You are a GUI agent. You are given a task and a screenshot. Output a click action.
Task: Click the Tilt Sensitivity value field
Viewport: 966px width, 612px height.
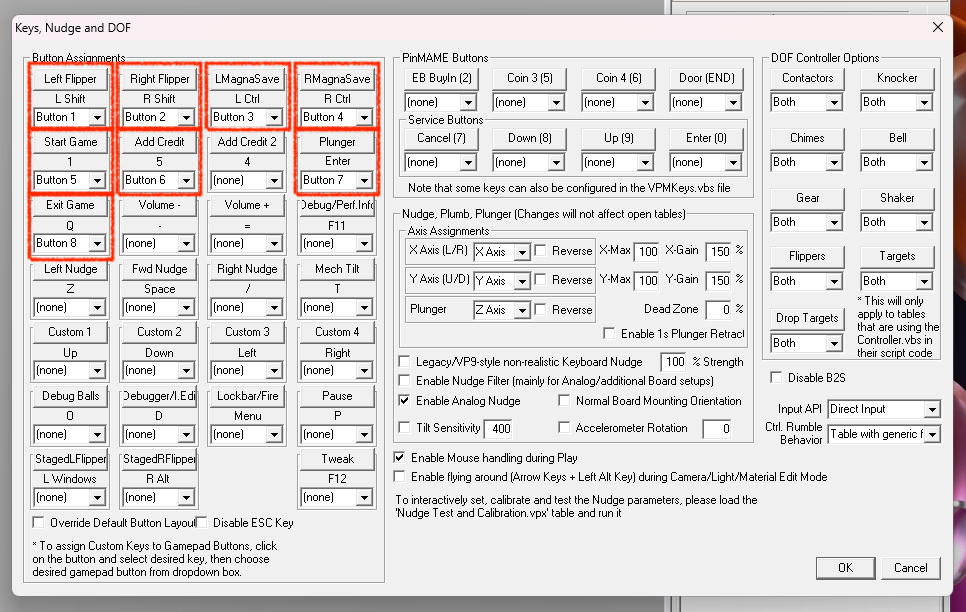(498, 429)
